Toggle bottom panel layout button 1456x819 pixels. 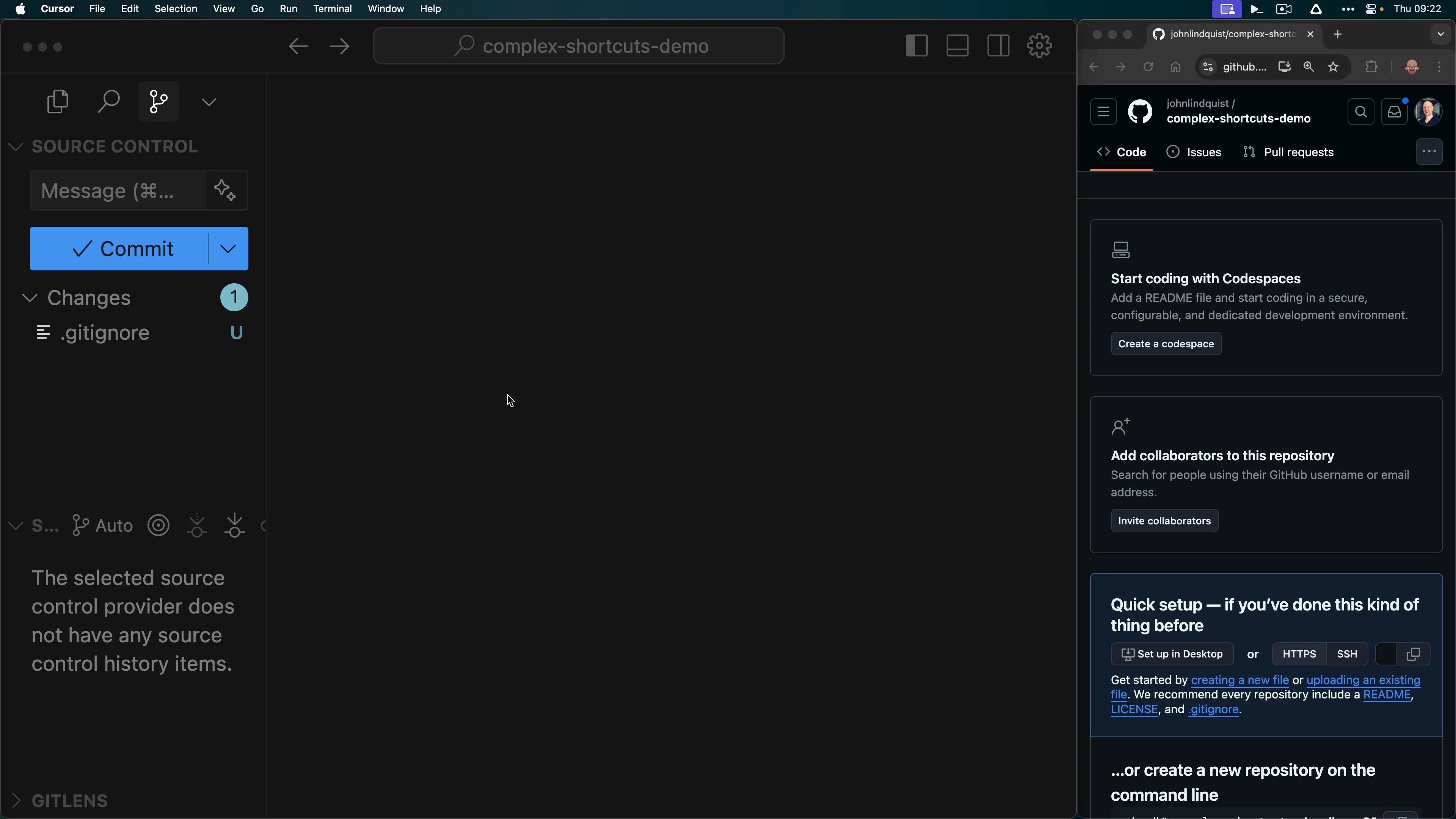(x=957, y=46)
